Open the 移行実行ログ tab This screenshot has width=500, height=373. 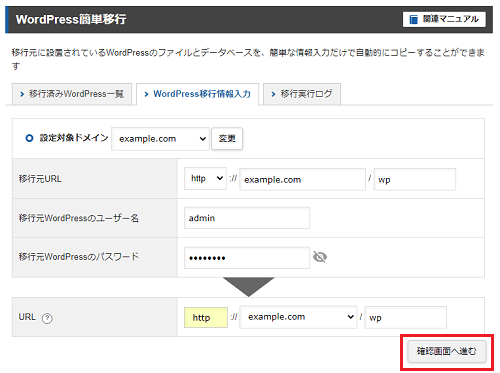pos(302,94)
